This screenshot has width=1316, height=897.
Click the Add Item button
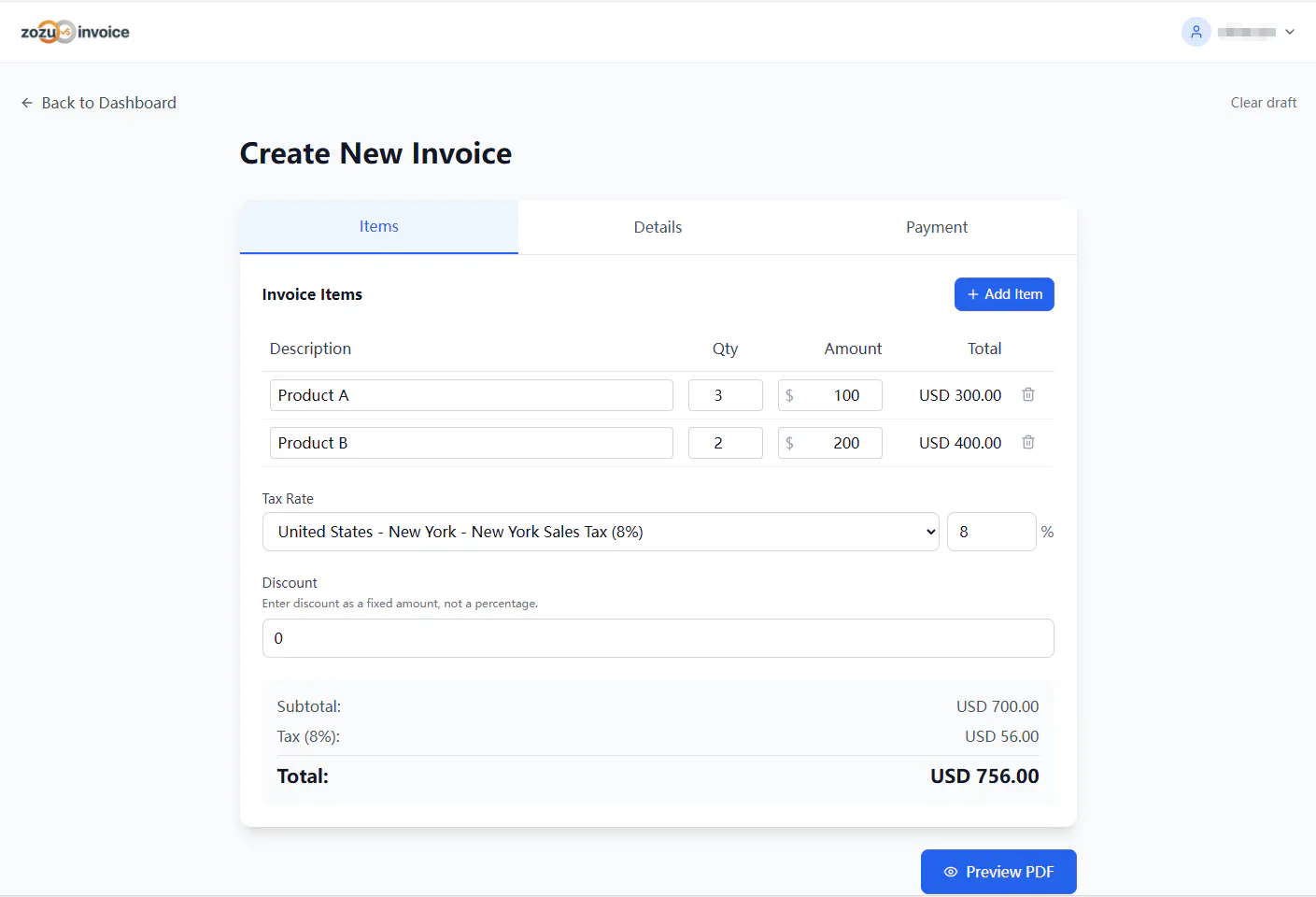[1004, 294]
